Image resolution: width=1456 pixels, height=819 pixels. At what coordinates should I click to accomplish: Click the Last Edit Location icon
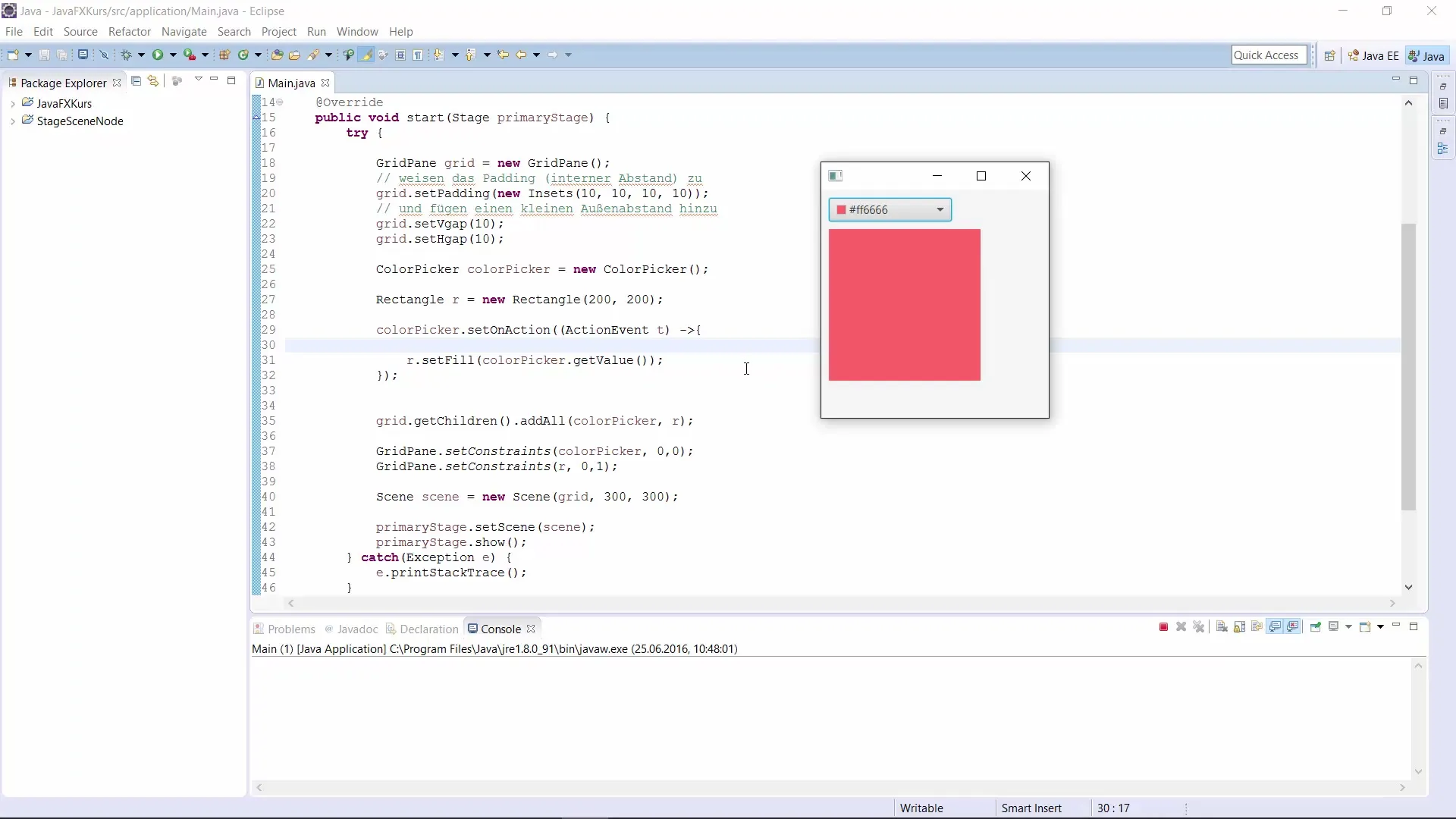point(503,55)
